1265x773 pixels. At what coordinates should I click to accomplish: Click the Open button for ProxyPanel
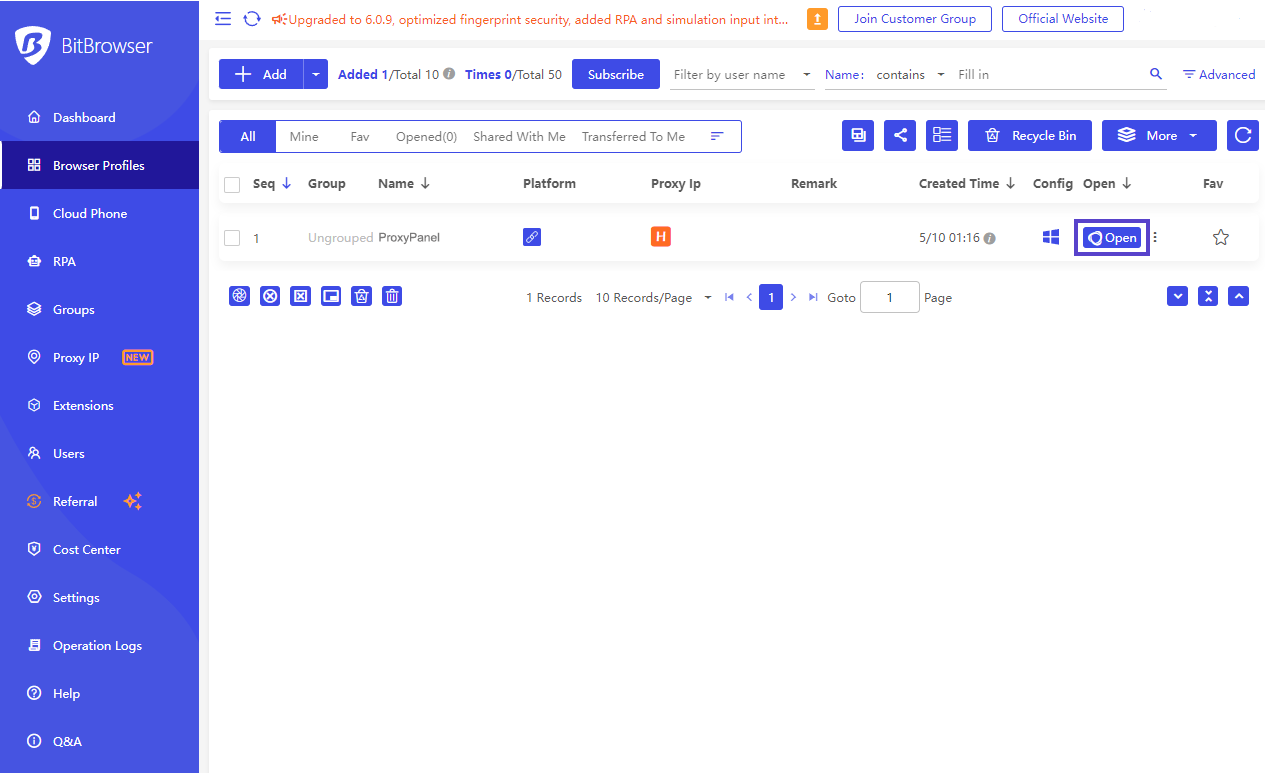1112,238
